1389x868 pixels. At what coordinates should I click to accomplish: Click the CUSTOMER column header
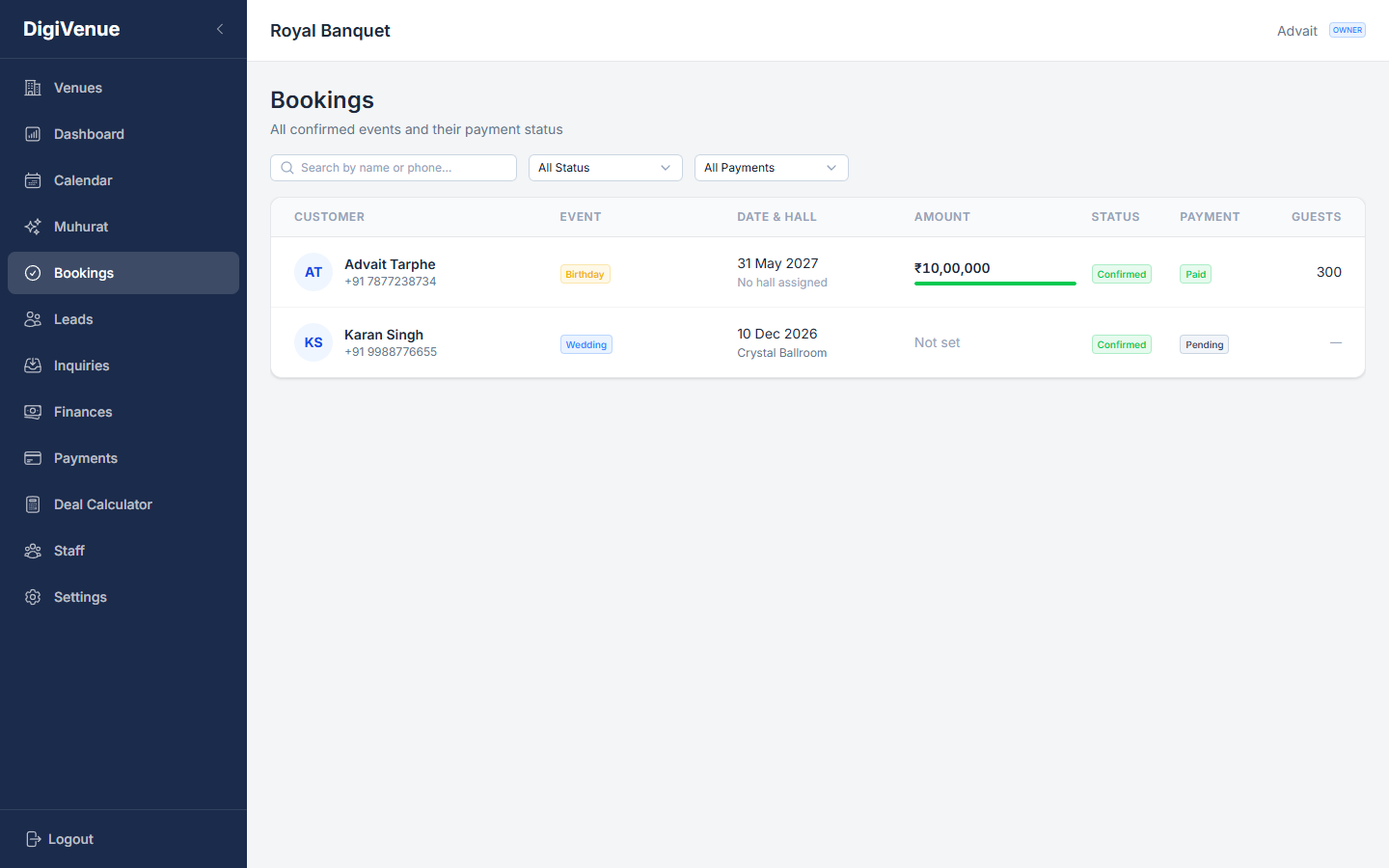coord(330,217)
